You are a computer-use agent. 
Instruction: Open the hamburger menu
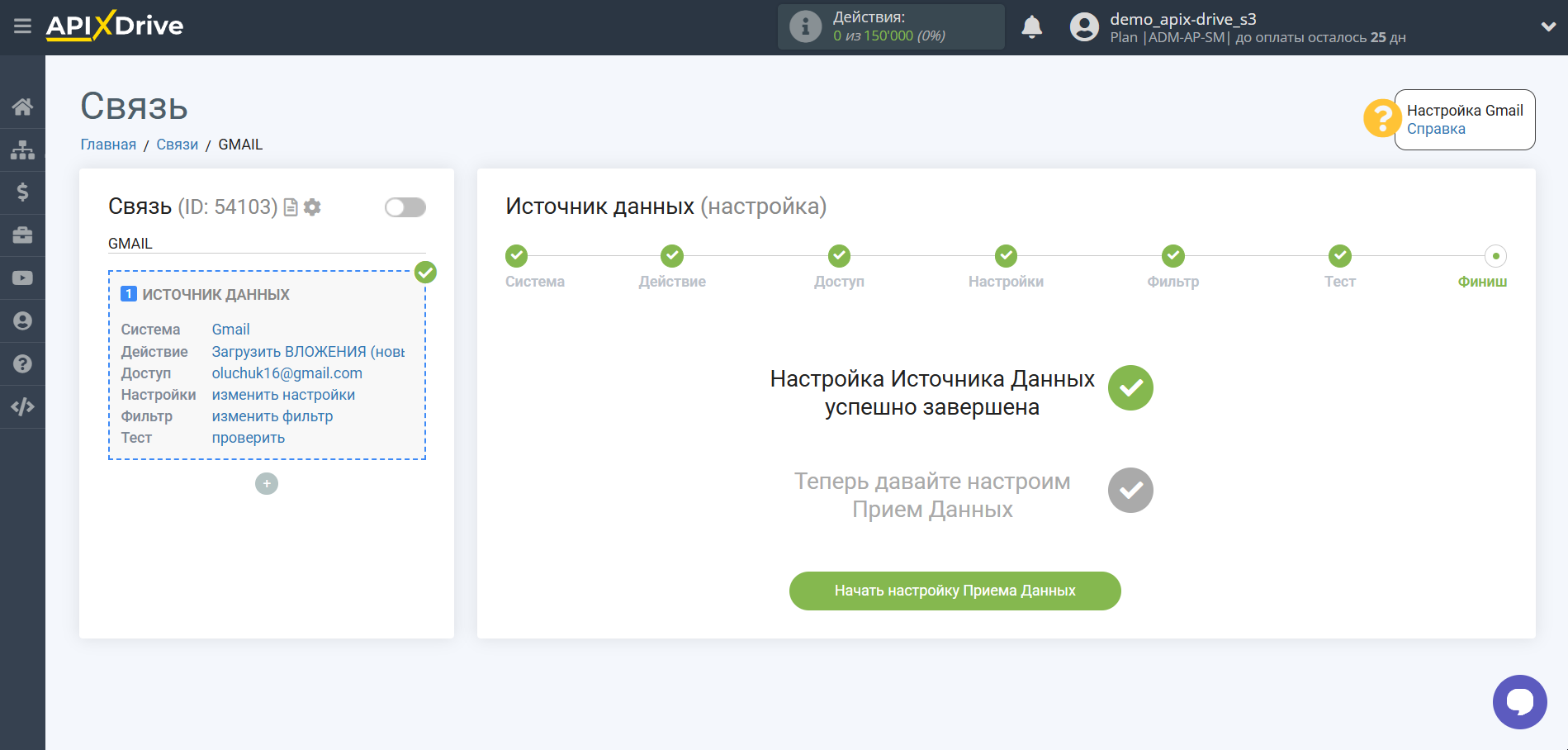click(x=22, y=26)
